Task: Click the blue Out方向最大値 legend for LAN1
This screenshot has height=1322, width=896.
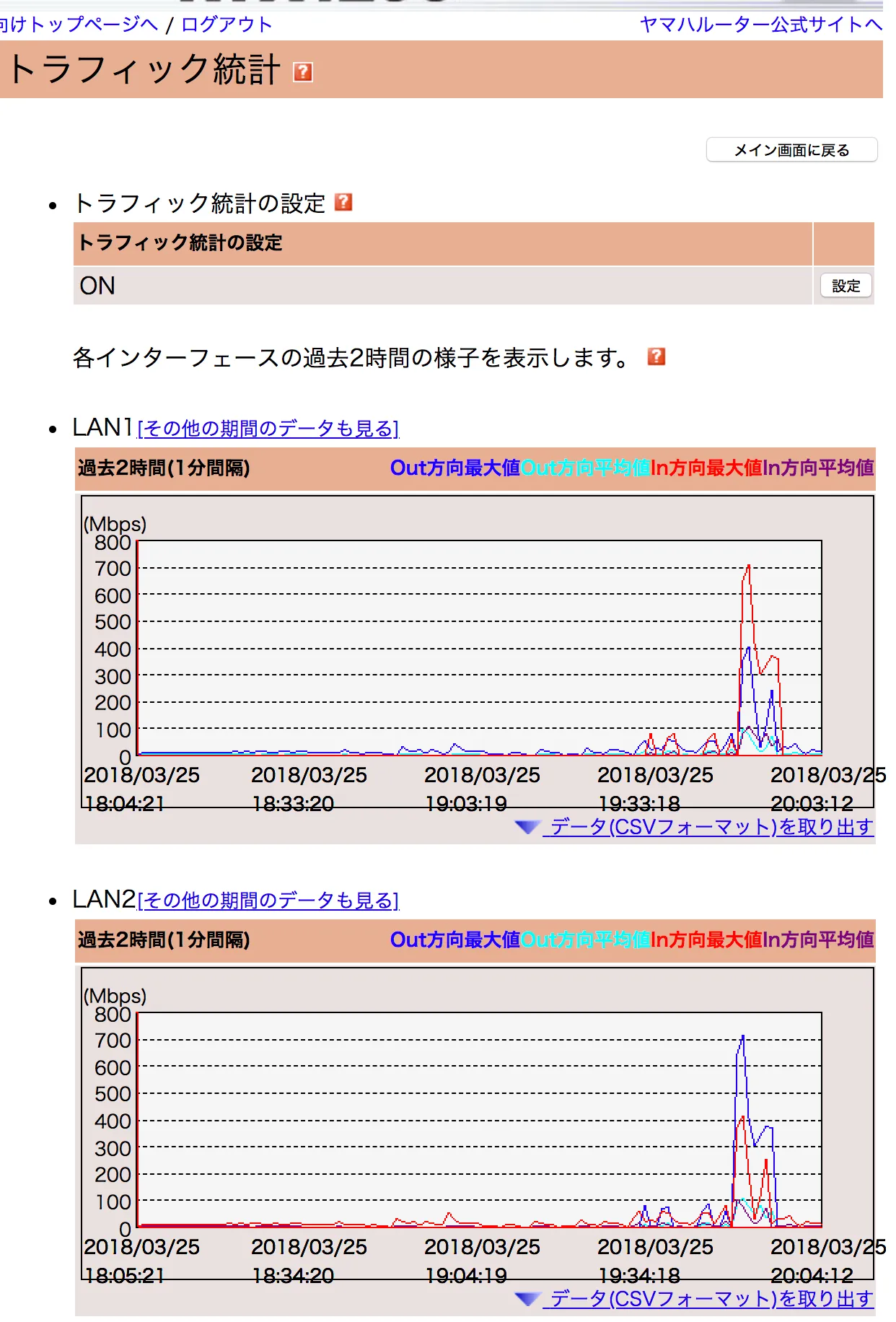Action: click(454, 468)
